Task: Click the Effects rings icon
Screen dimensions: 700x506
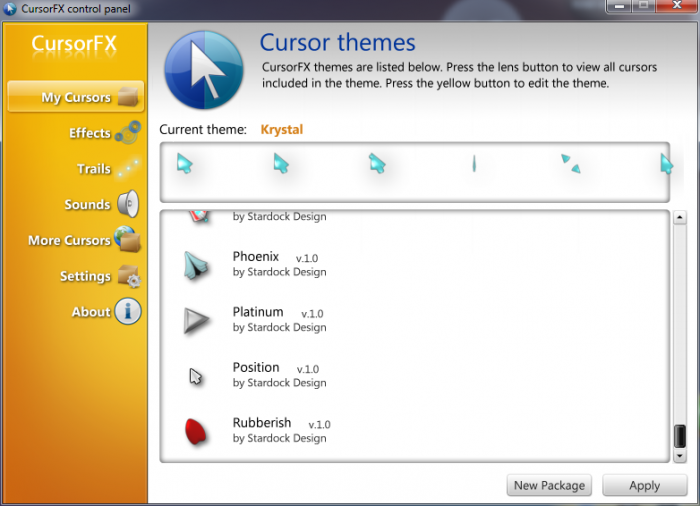Action: [128, 133]
